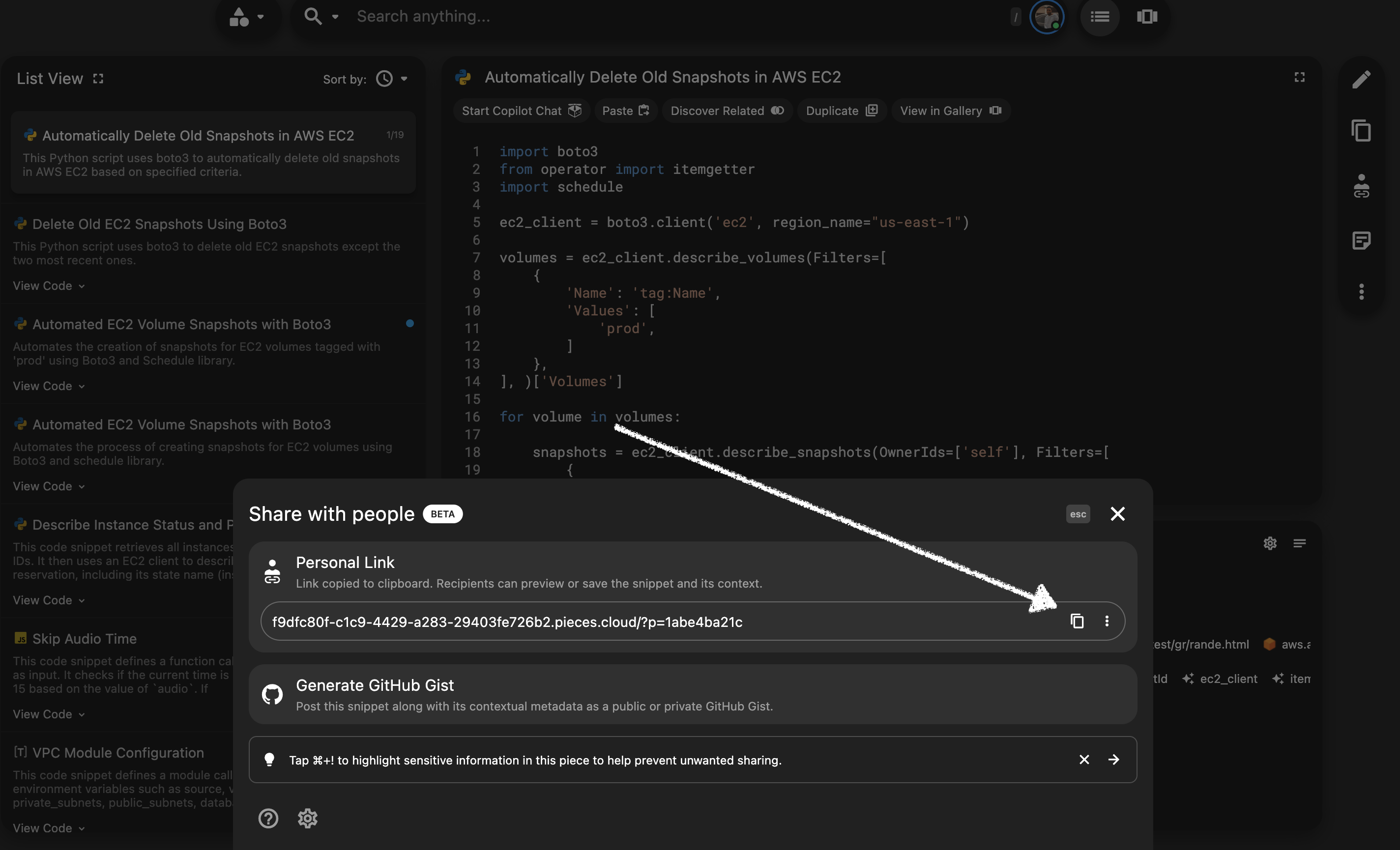1400x850 pixels.
Task: Copy the personal link to clipboard
Action: coord(1077,621)
